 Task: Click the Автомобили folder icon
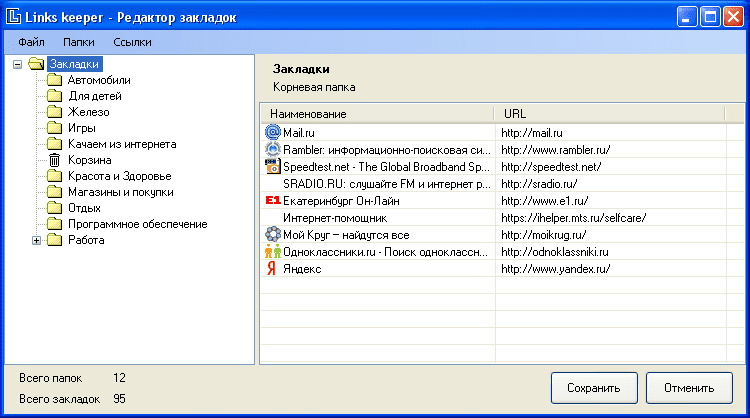coord(55,80)
